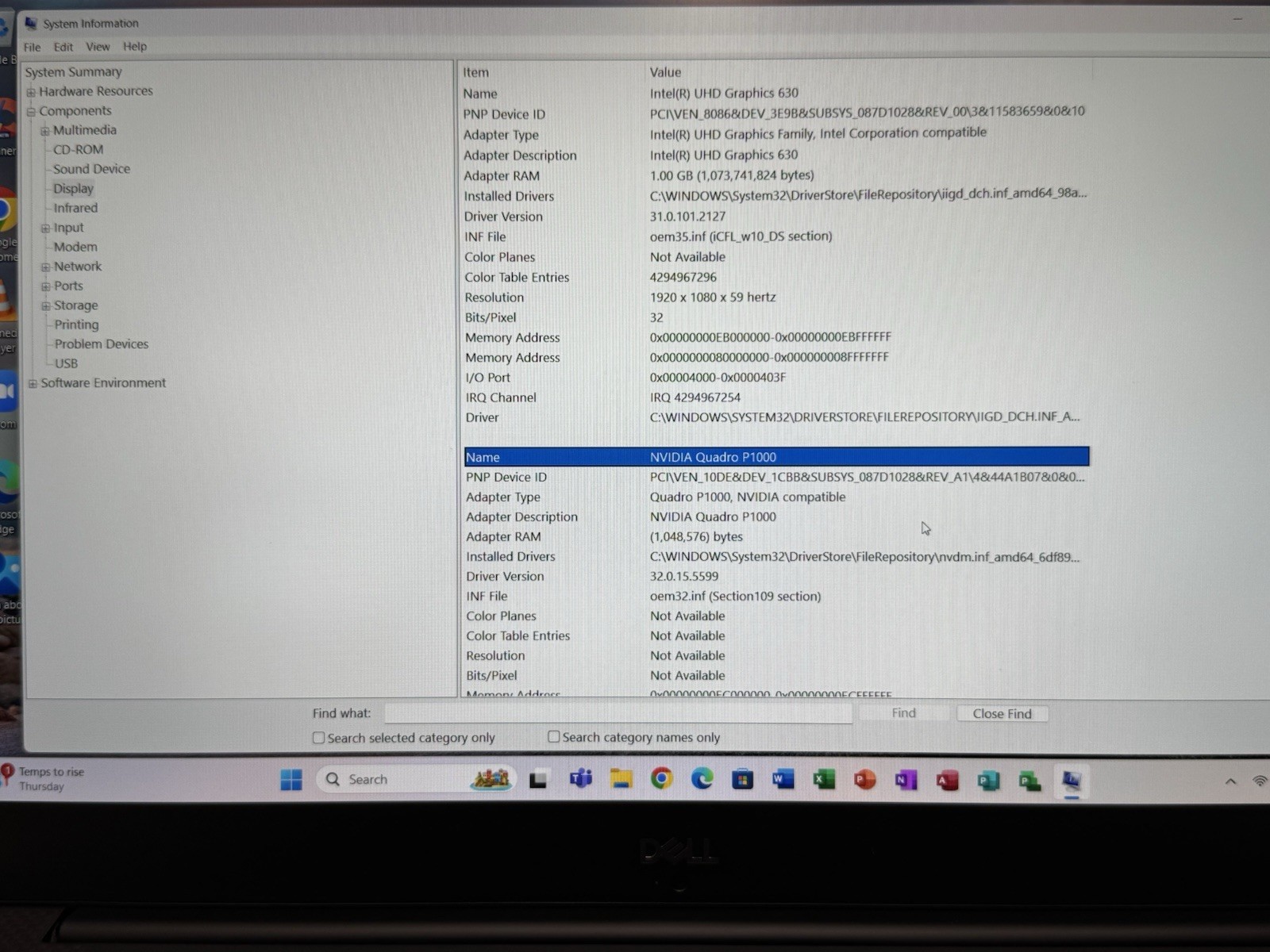Open Task View from the taskbar
The image size is (1270, 952).
pos(538,781)
